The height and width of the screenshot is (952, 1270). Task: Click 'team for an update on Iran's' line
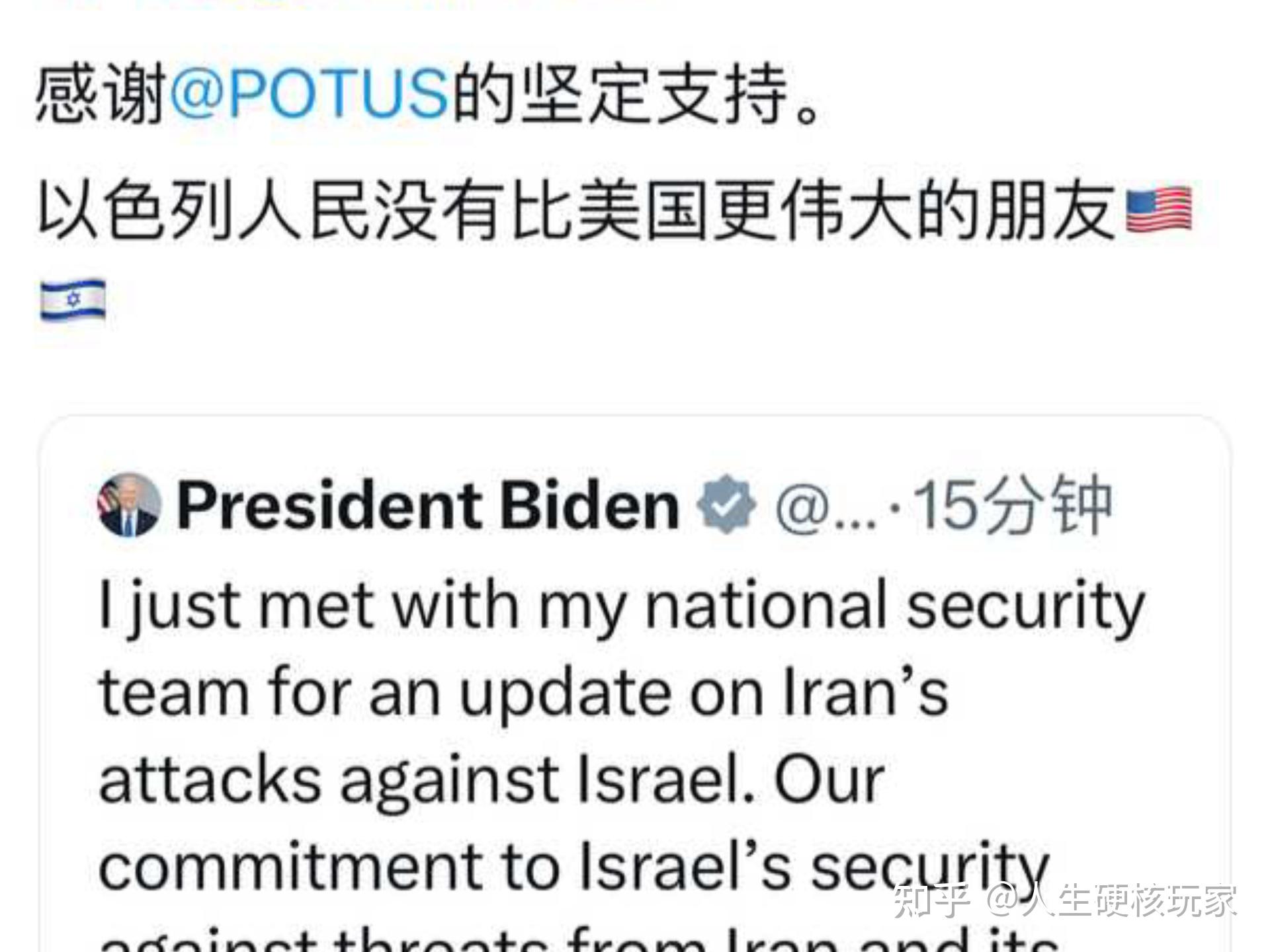(524, 693)
